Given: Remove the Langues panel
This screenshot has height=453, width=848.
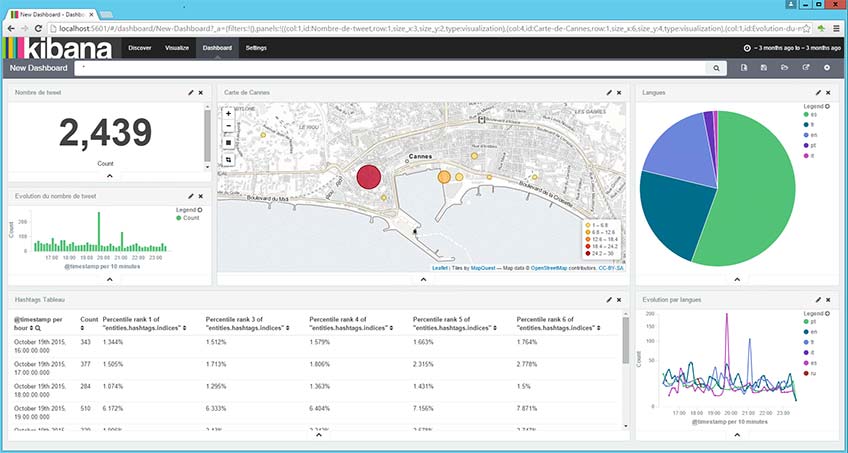Looking at the screenshot, I should click(x=829, y=93).
